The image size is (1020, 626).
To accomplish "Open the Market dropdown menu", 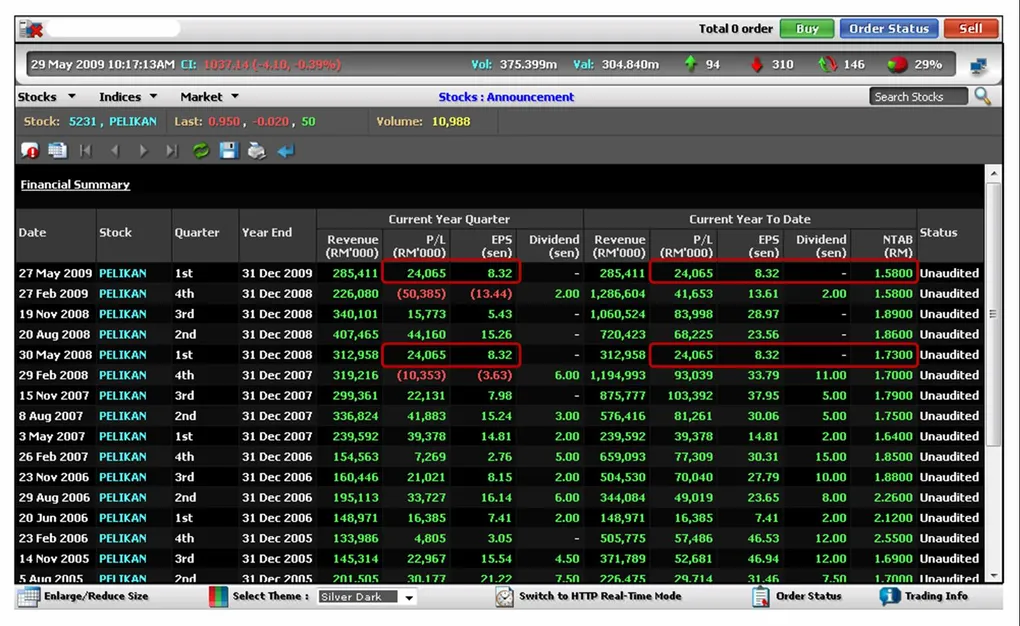I will click(x=209, y=96).
